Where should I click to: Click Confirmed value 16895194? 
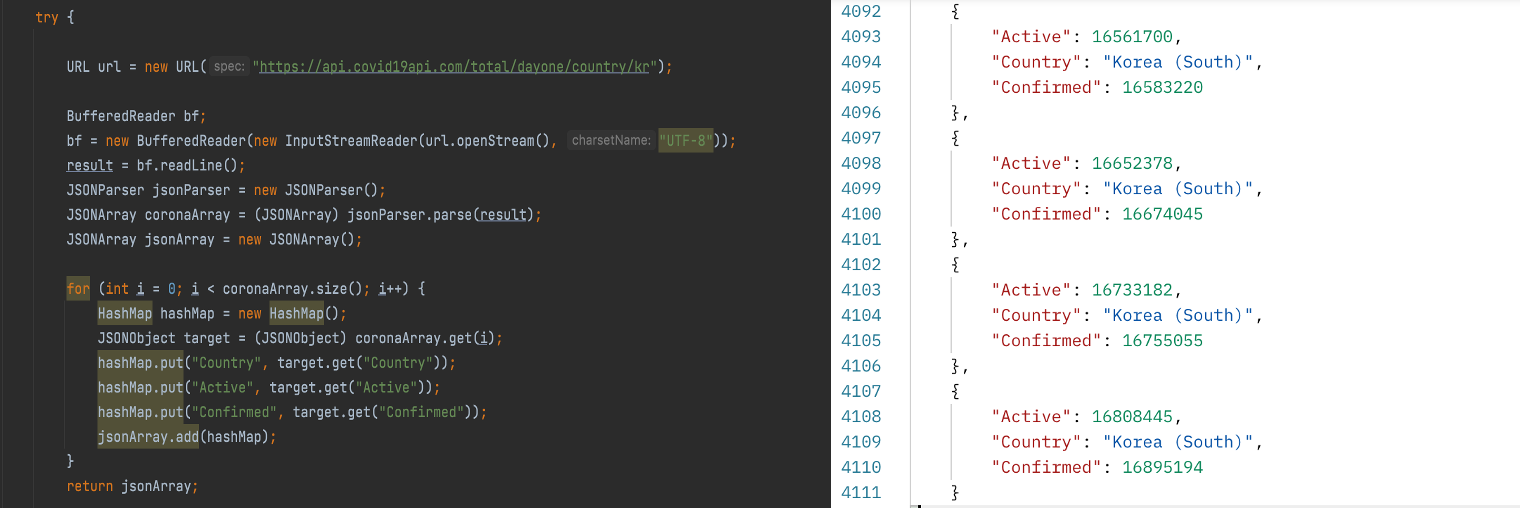point(1162,467)
